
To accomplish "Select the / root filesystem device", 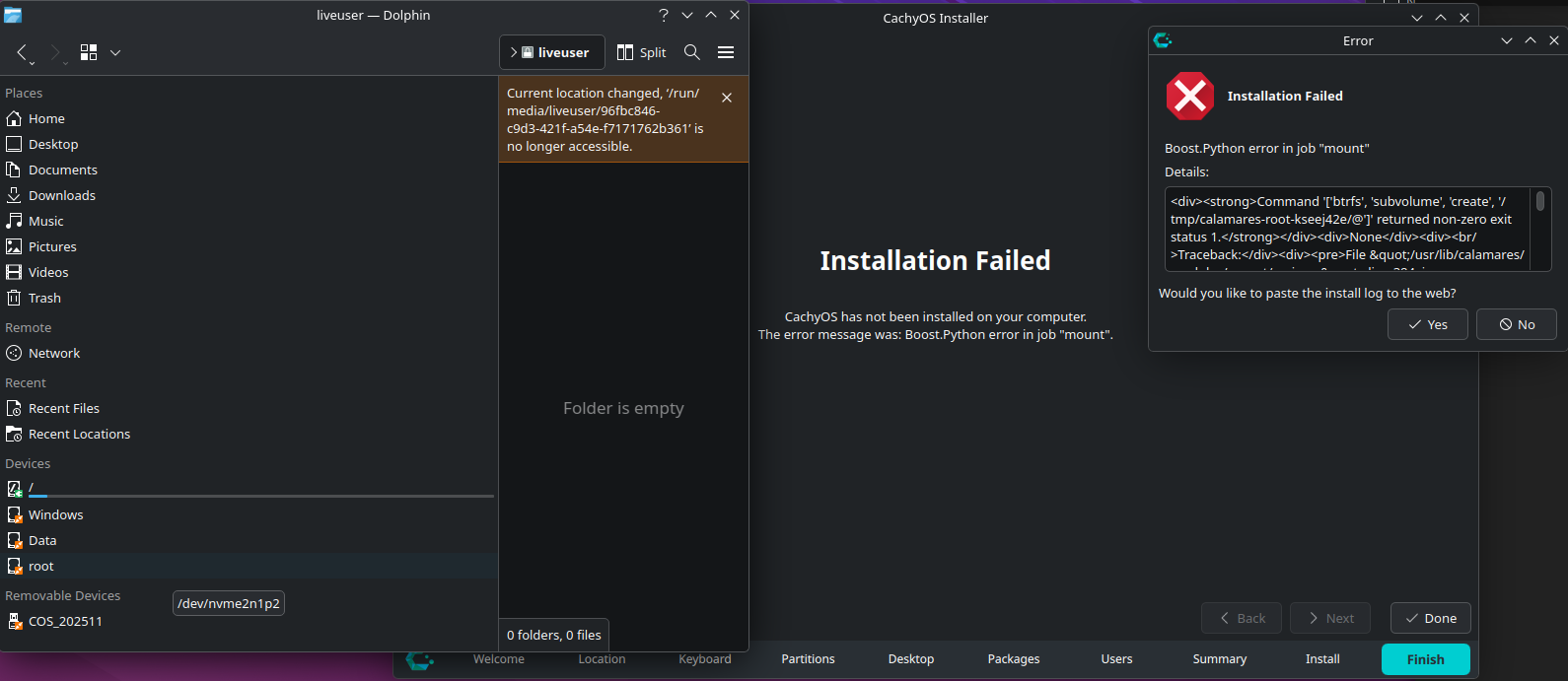I will [x=249, y=489].
